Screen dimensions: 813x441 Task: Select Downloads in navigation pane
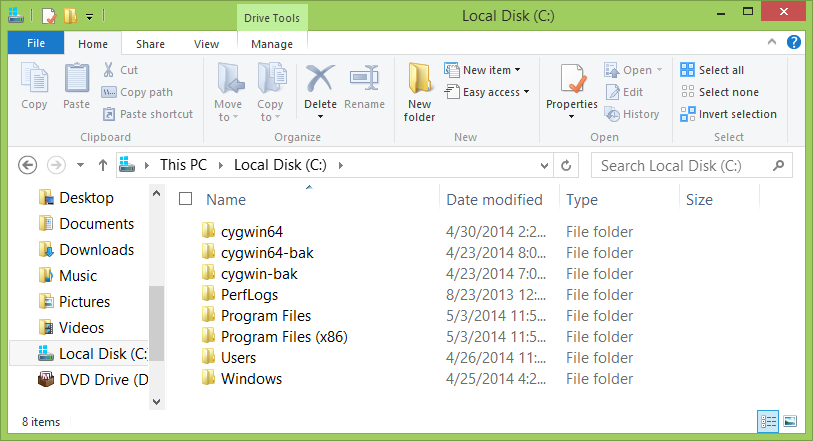point(87,250)
